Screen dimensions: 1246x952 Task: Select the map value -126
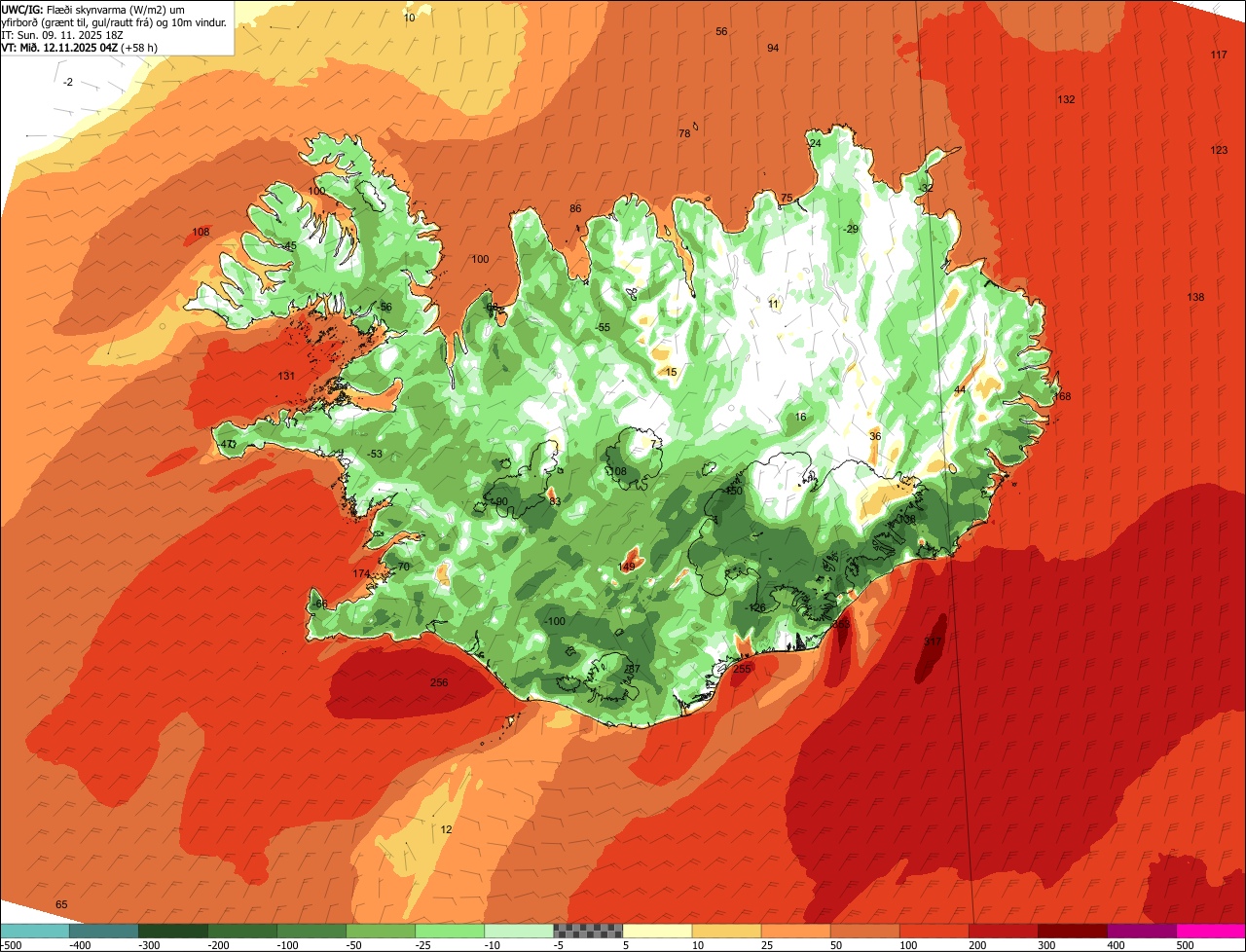click(x=755, y=607)
